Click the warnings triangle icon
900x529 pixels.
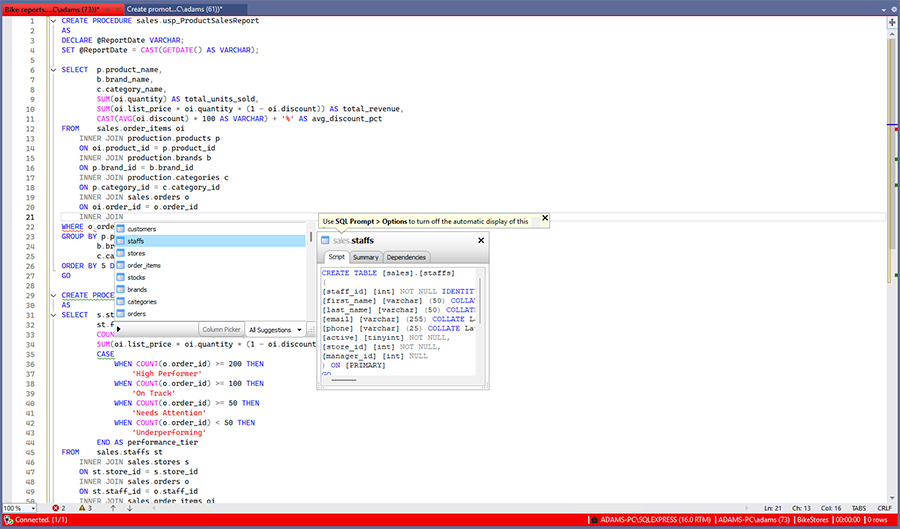pos(80,508)
